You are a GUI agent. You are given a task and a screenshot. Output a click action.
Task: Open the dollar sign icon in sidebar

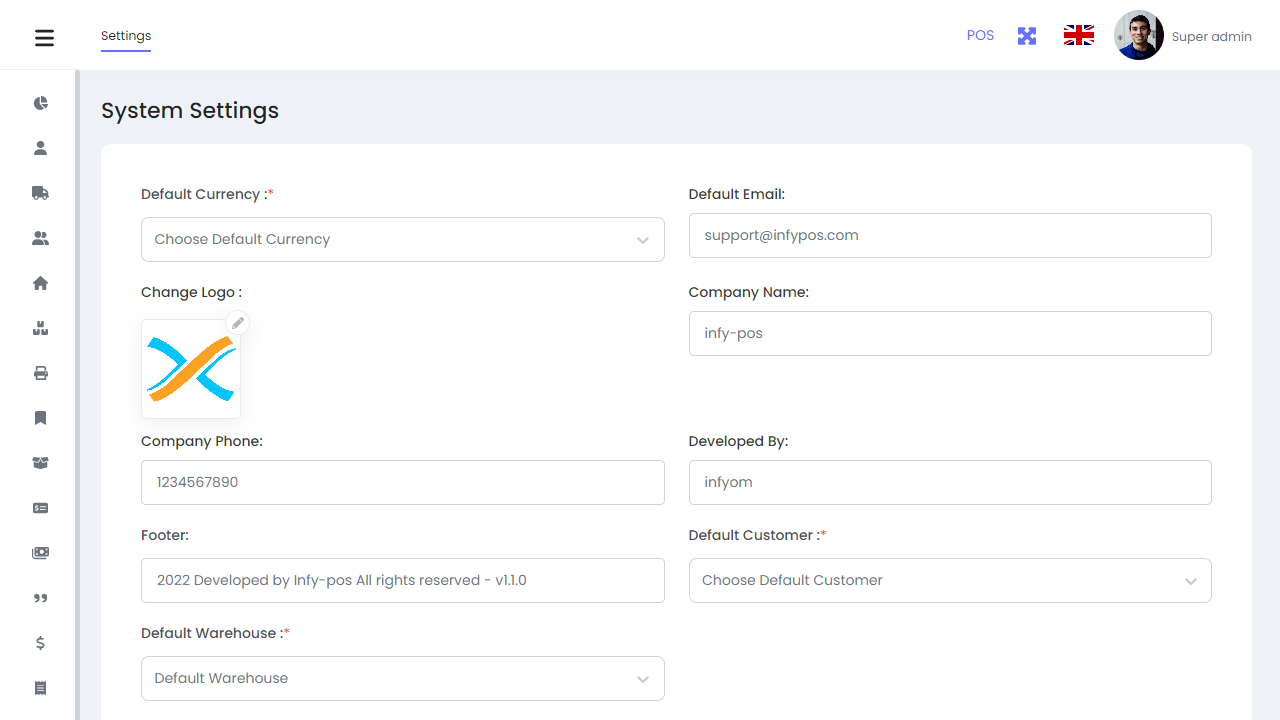coord(40,643)
